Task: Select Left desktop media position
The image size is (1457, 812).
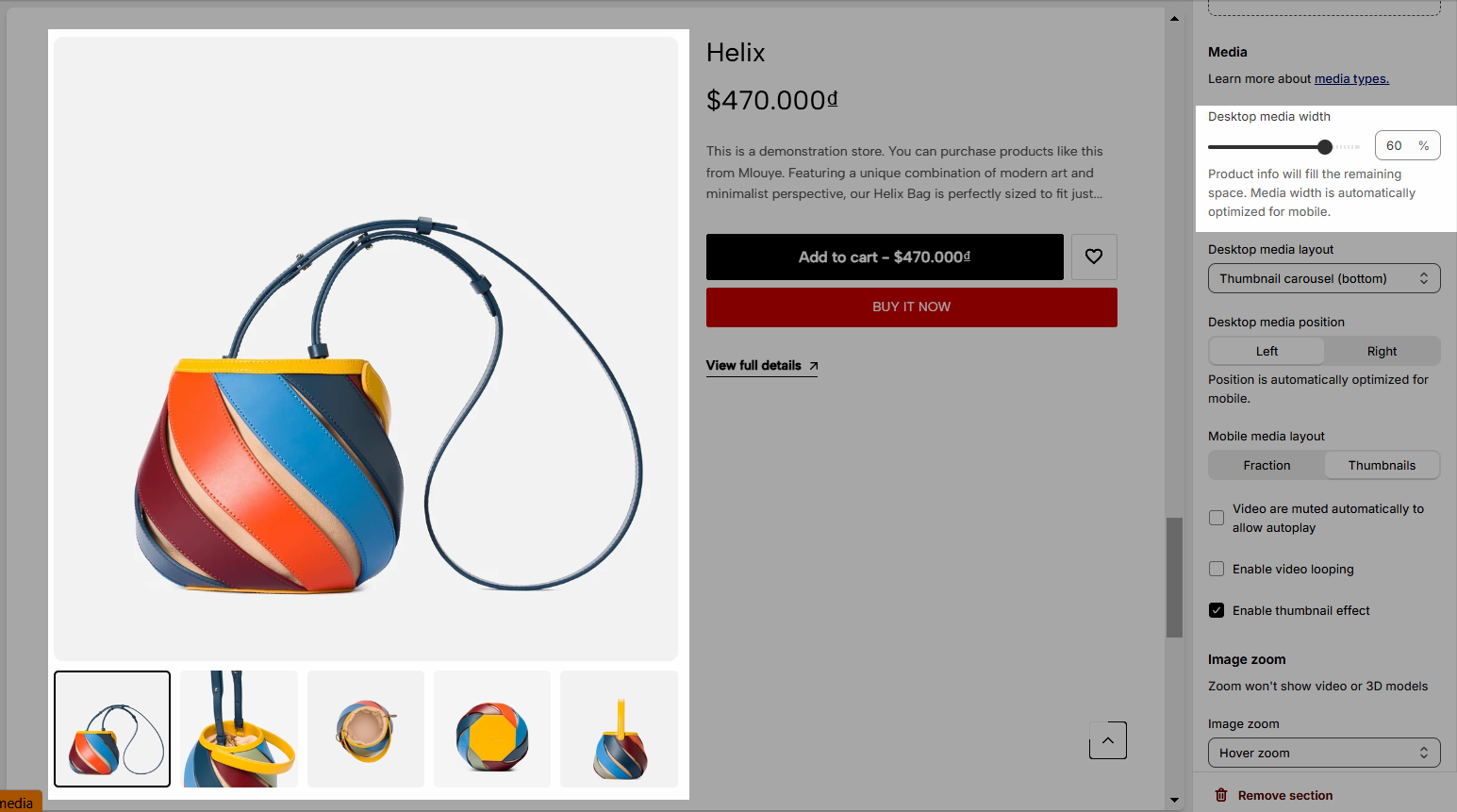Action: tap(1267, 351)
